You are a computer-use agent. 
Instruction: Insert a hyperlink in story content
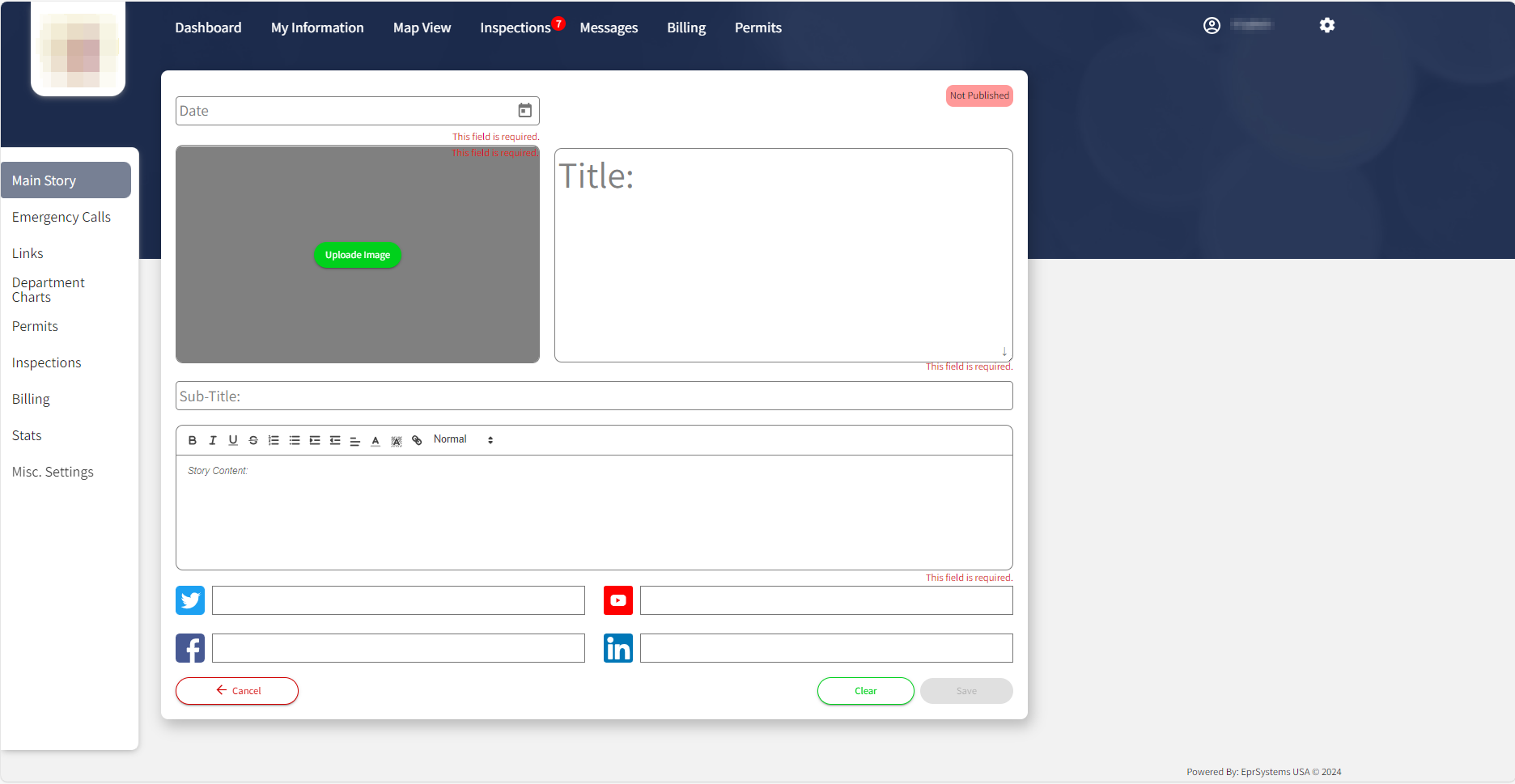click(x=417, y=440)
